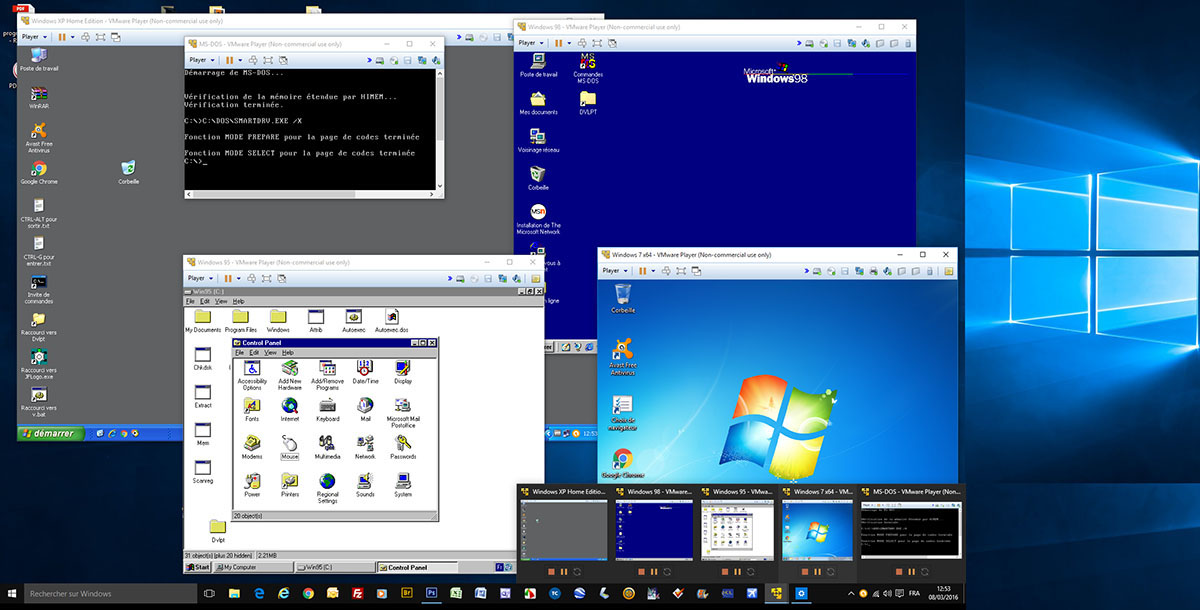Select Commandes MS-DOS icon on Windows 98 desktop
This screenshot has width=1200, height=610.
587,68
